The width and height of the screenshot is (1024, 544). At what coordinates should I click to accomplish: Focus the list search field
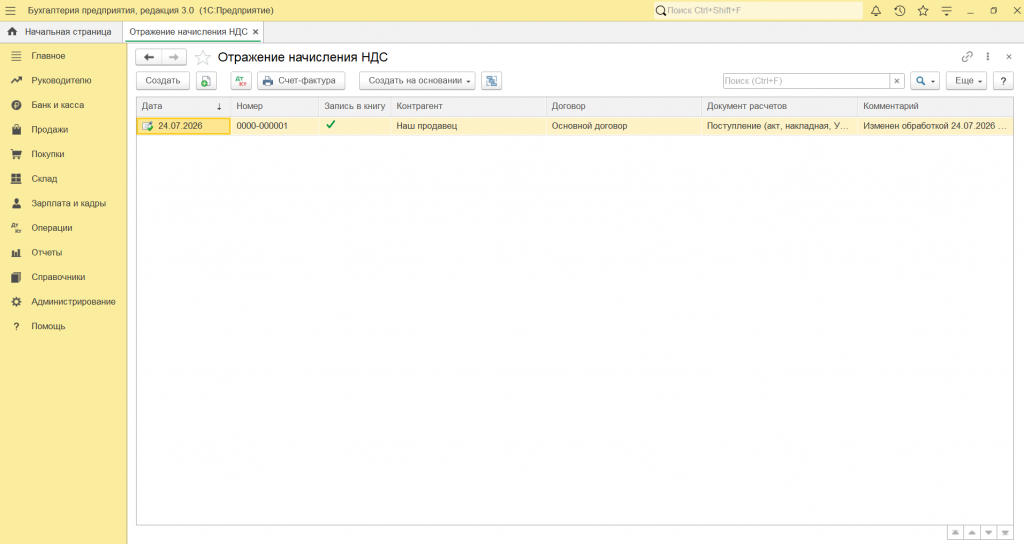coord(807,81)
